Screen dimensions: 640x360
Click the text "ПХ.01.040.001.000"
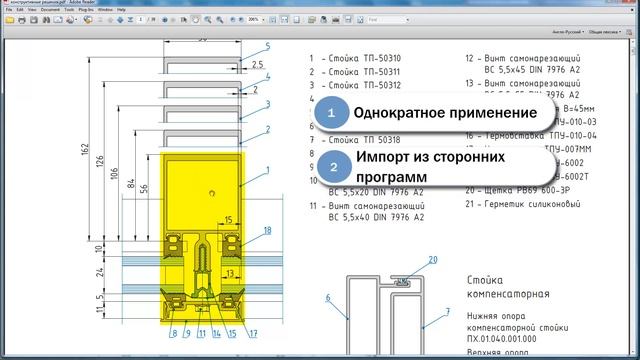pyautogui.click(x=502, y=339)
